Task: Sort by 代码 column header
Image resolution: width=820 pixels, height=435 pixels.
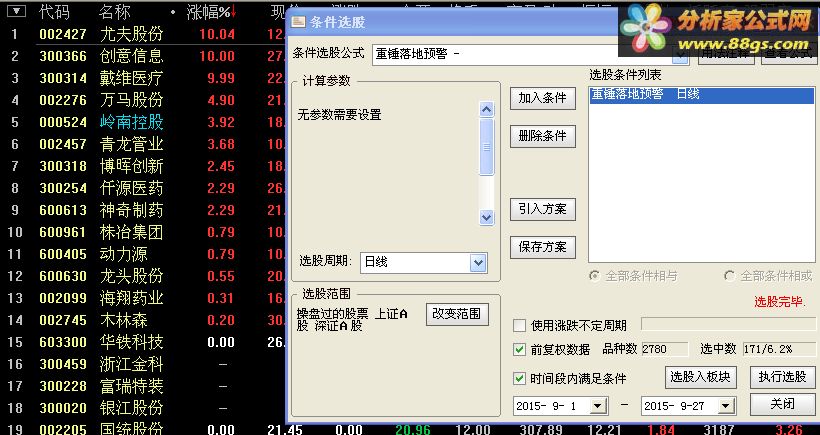Action: coord(54,12)
